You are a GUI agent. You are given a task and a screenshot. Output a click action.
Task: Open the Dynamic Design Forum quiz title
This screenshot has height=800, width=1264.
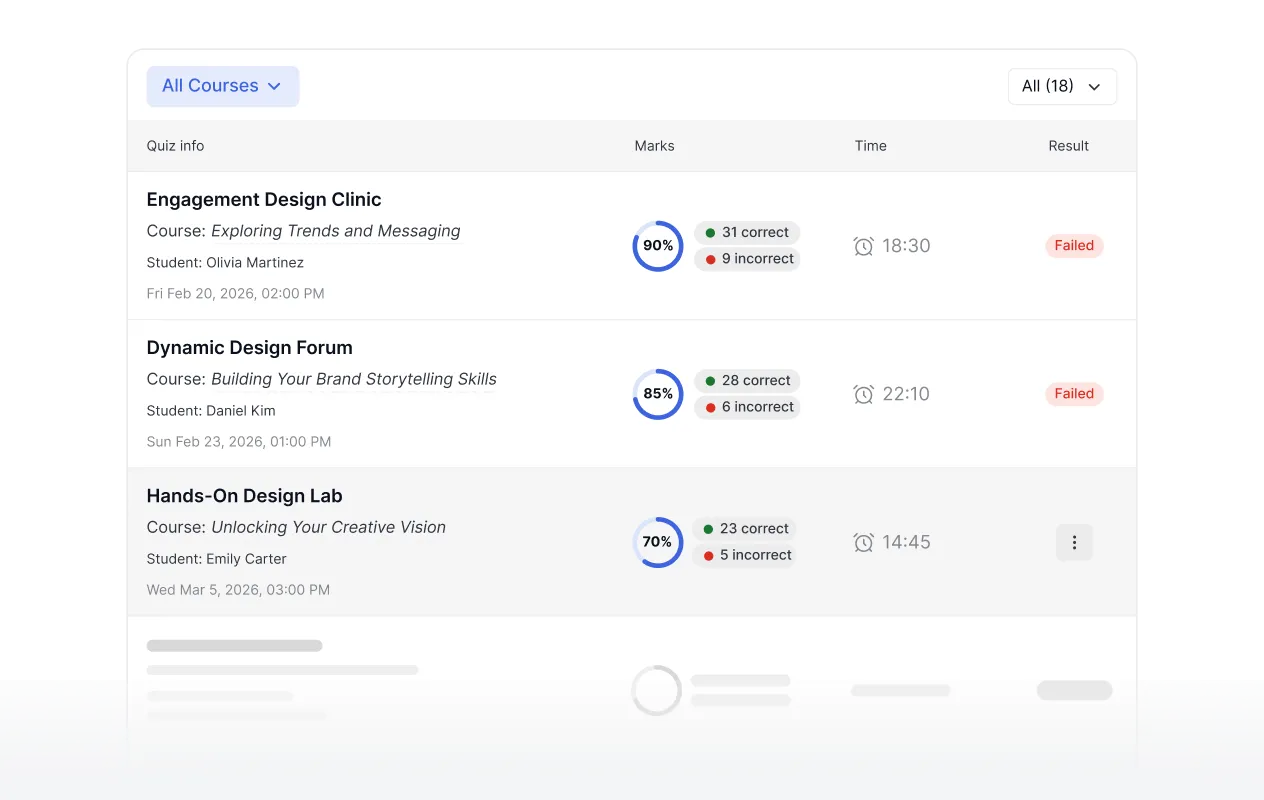pos(250,348)
